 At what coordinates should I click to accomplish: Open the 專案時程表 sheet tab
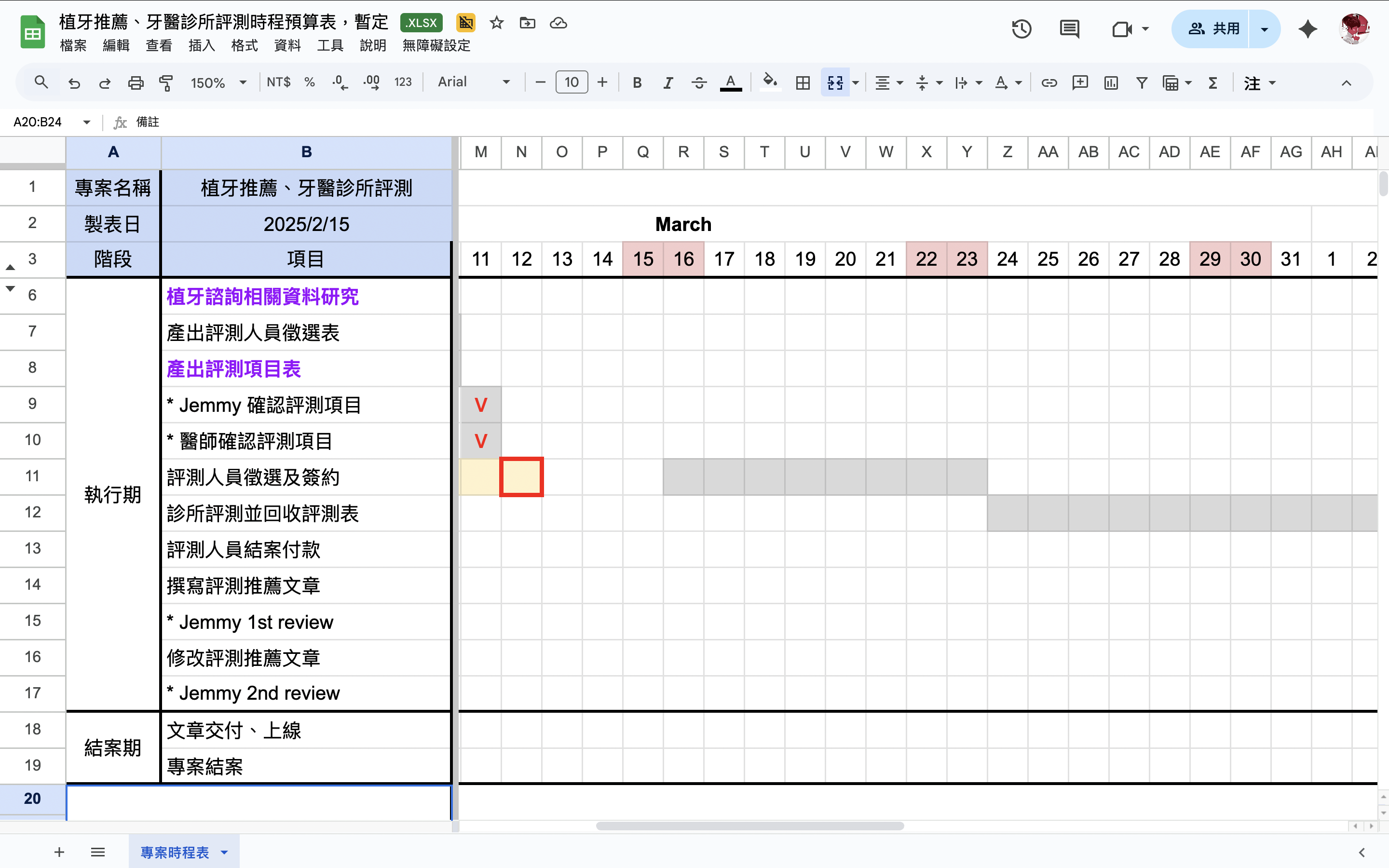175,852
